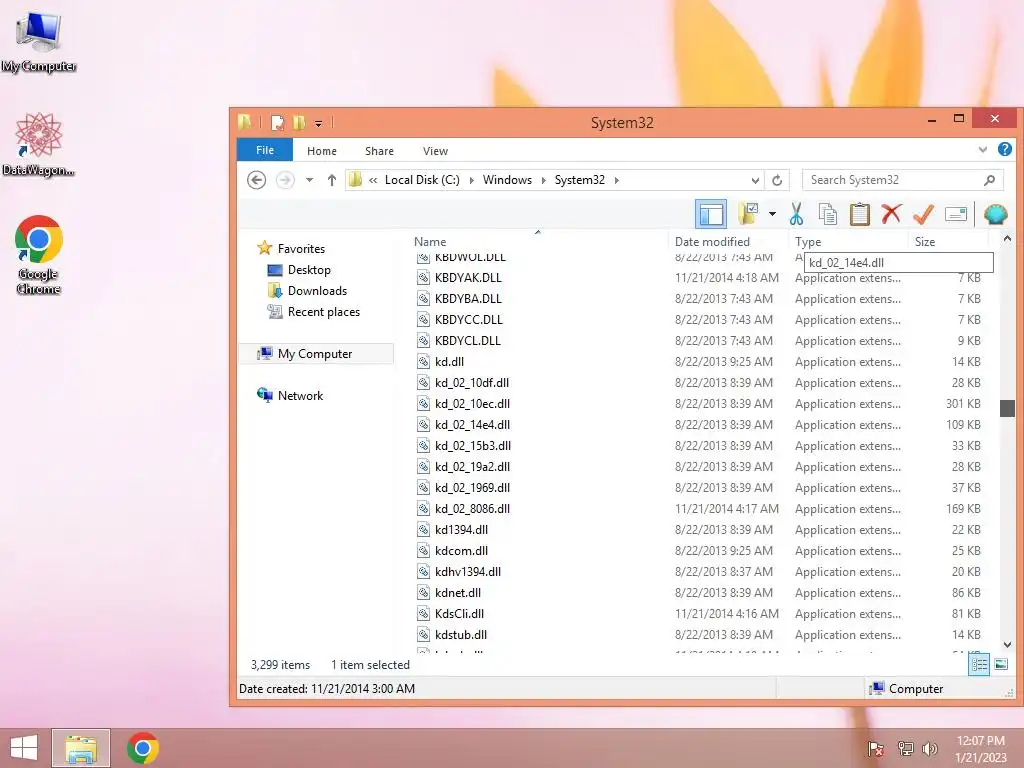Viewport: 1024px width, 768px height.
Task: Expand the arrow after System32 breadcrumb
Action: pyautogui.click(x=616, y=180)
